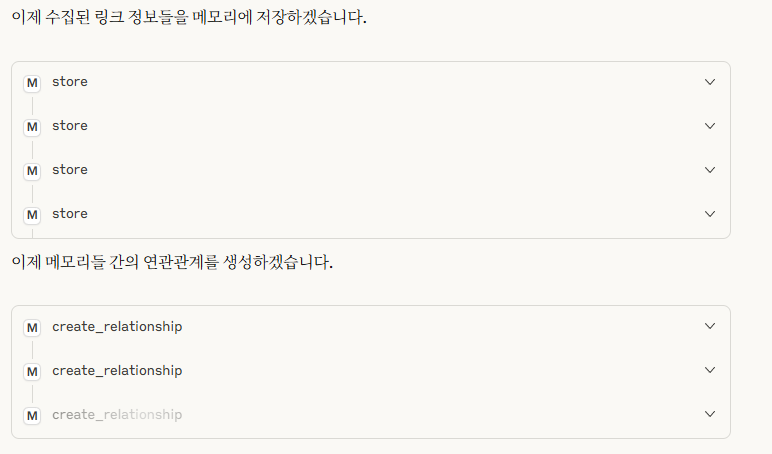Open the first create_relationship label
This screenshot has width=772, height=454.
click(117, 327)
